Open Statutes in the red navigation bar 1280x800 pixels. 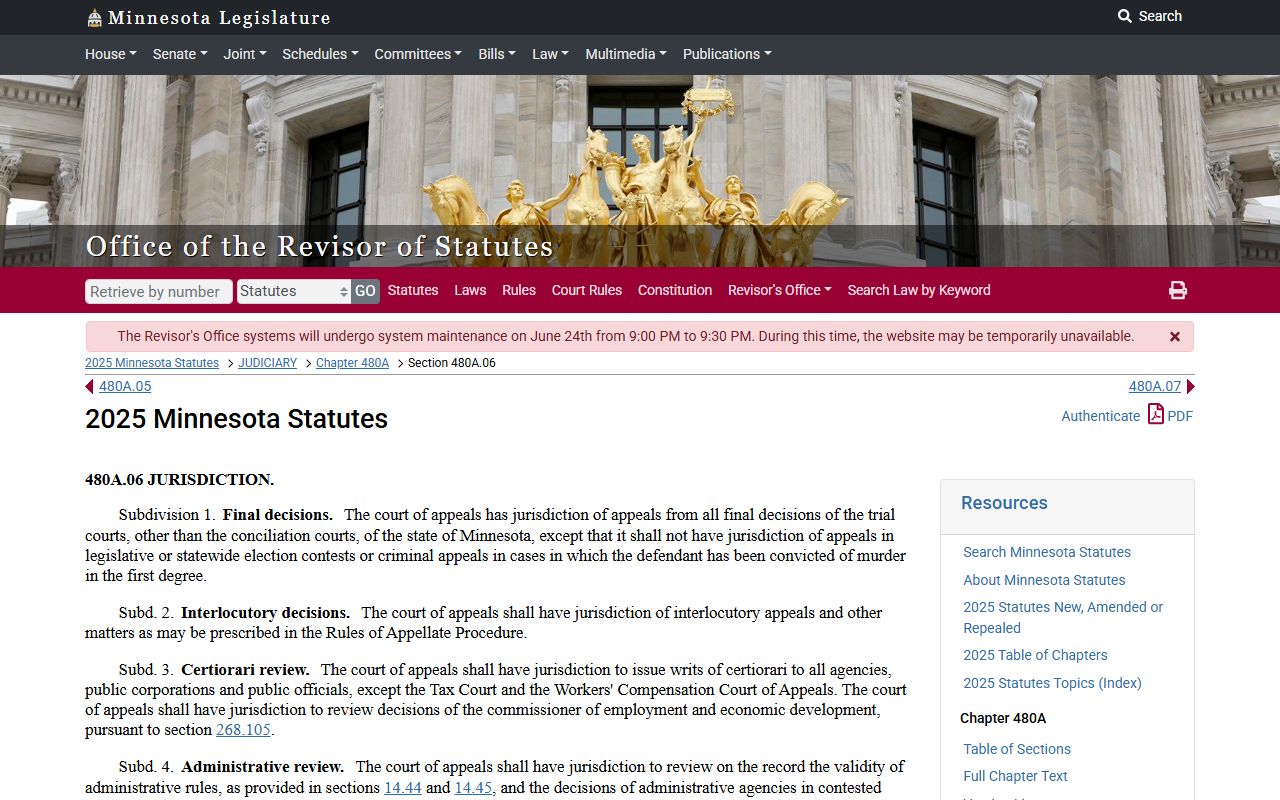413,290
